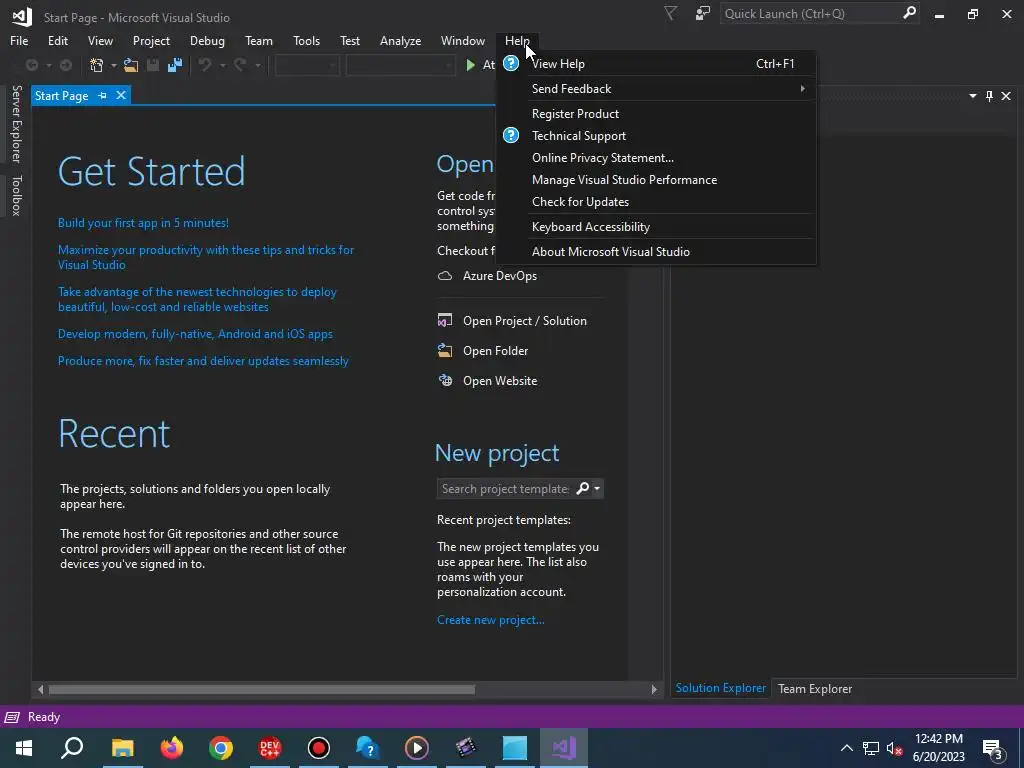Click the notifications flag icon in title bar
The image size is (1024, 768).
670,13
